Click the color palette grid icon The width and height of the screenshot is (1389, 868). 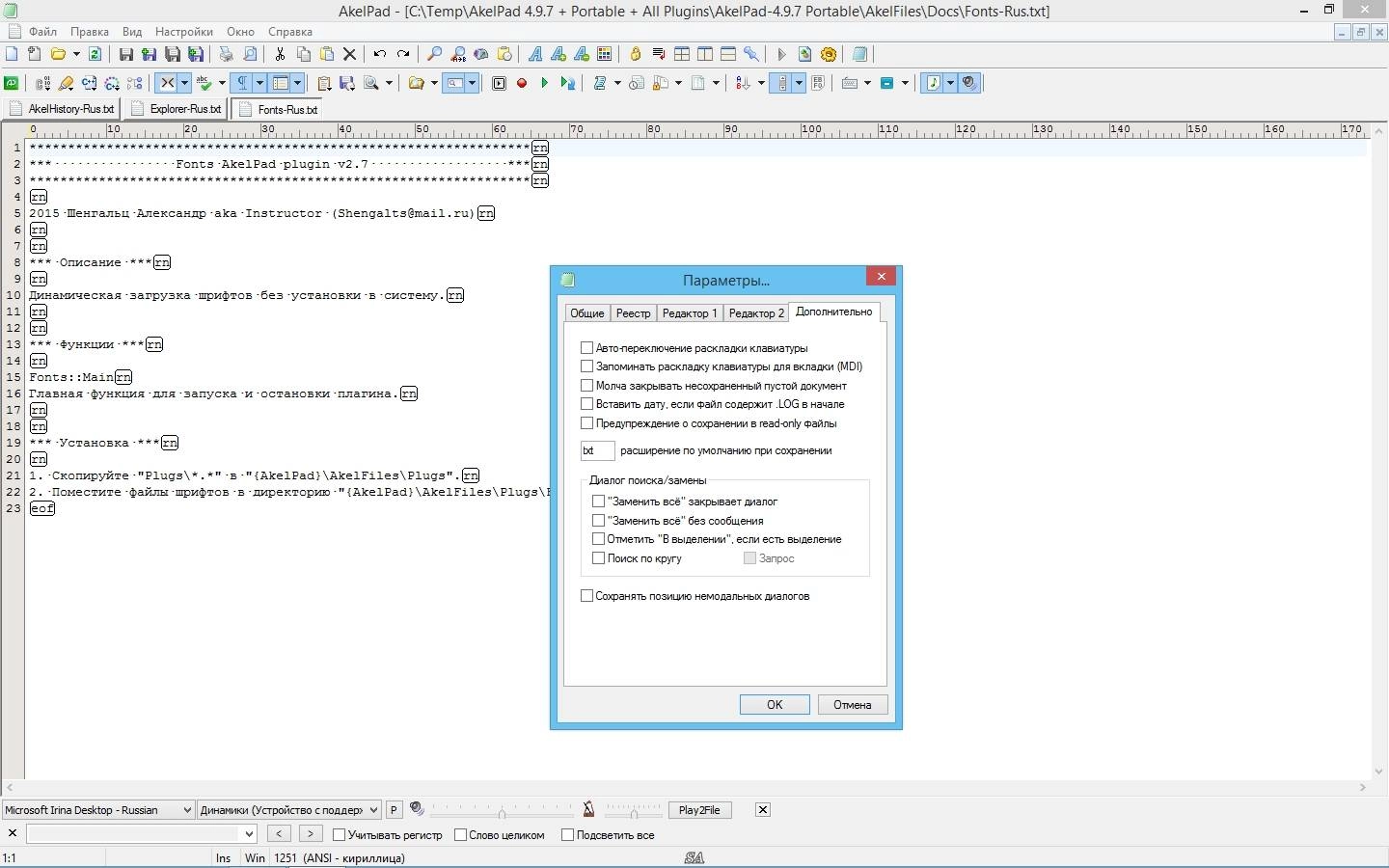tap(605, 54)
